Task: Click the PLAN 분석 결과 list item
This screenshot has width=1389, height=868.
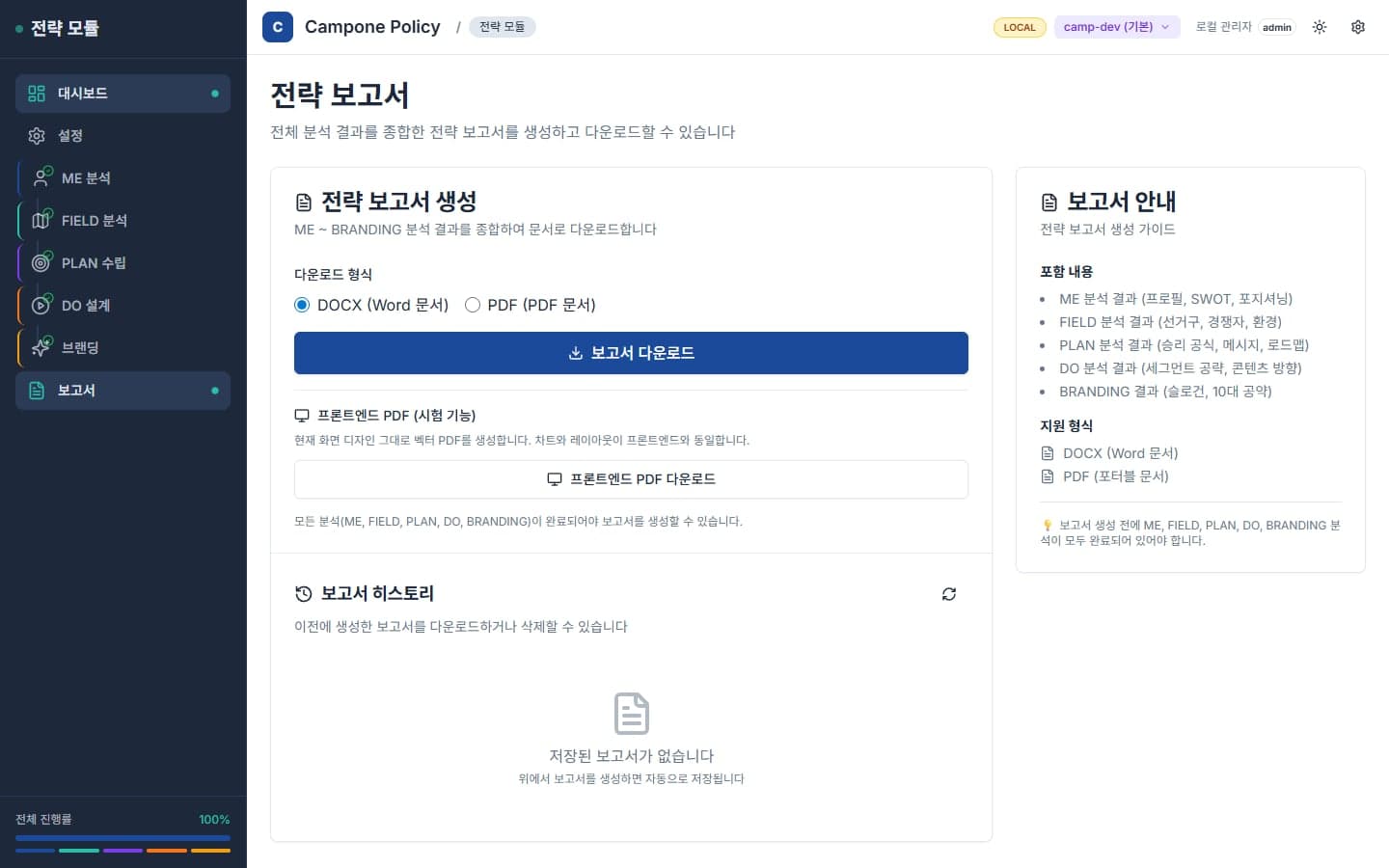Action: [x=1184, y=345]
